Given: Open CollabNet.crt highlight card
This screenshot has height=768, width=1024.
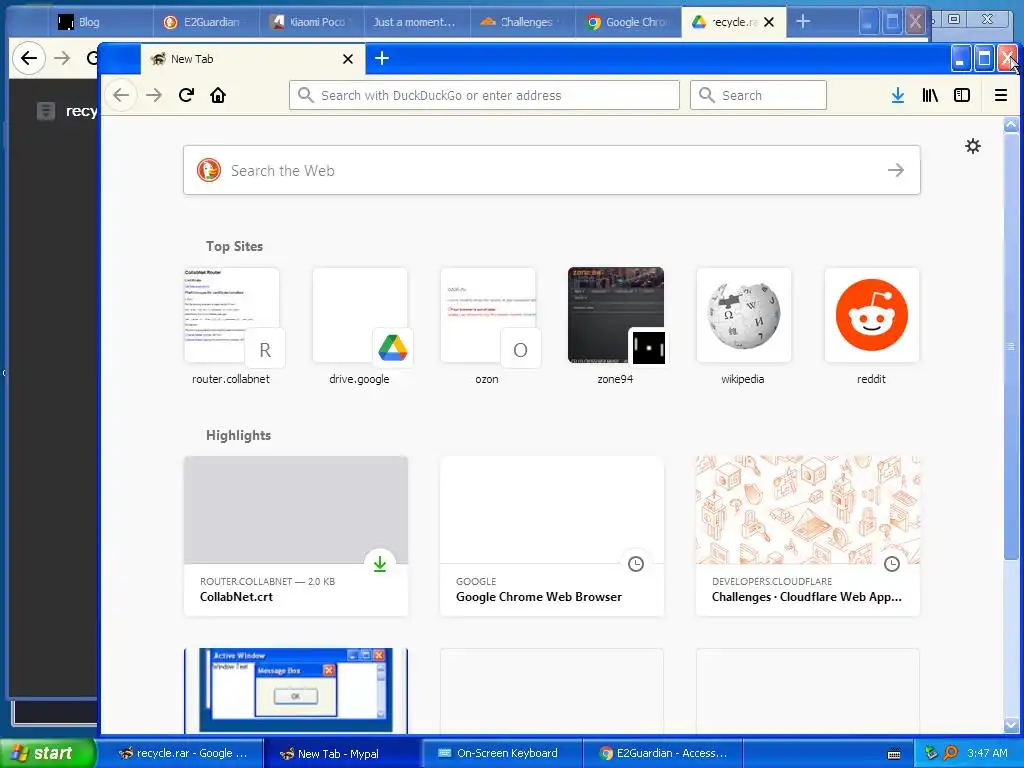Looking at the screenshot, I should coord(296,536).
